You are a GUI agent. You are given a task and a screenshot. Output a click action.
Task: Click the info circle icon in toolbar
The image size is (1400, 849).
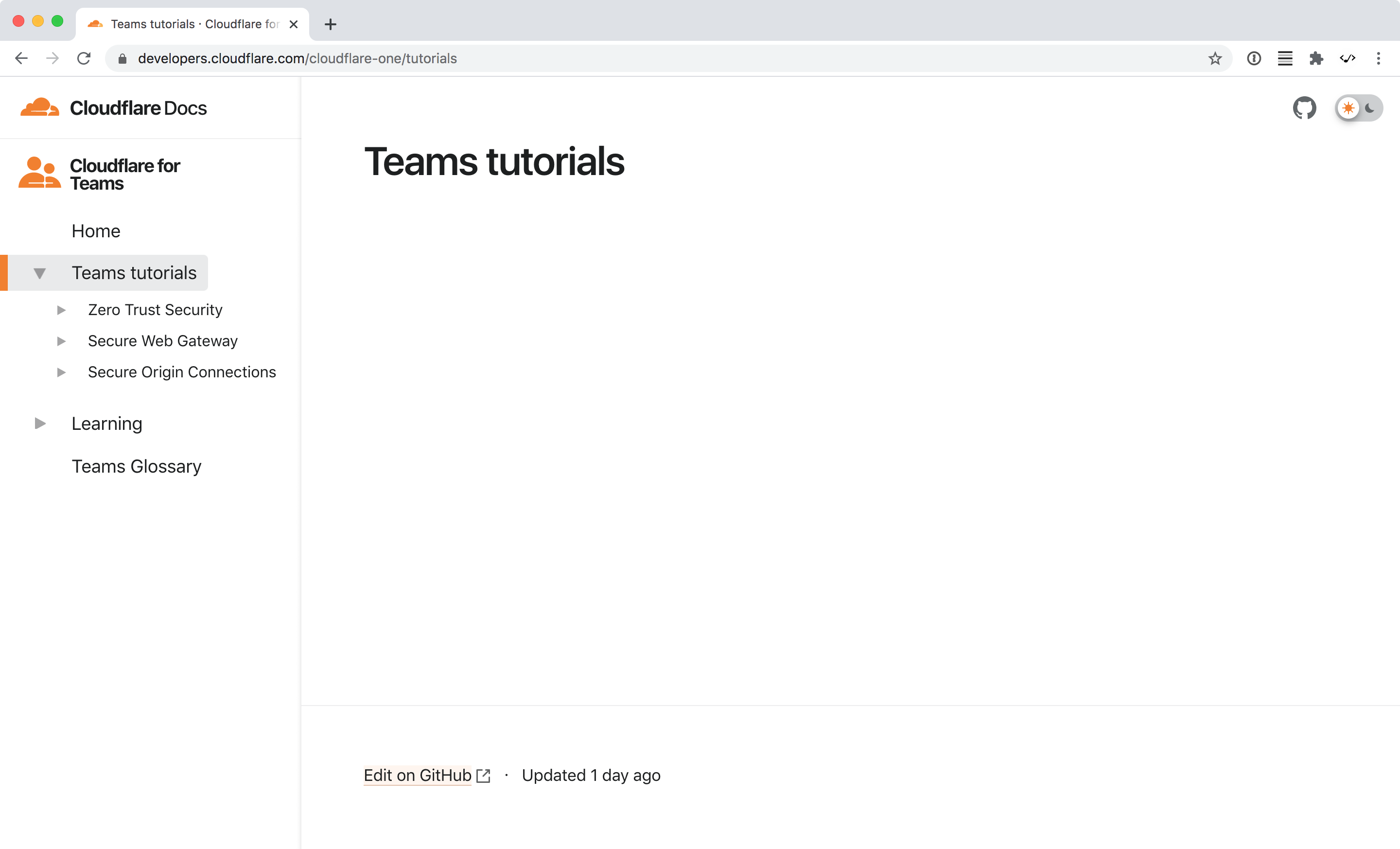[1253, 58]
